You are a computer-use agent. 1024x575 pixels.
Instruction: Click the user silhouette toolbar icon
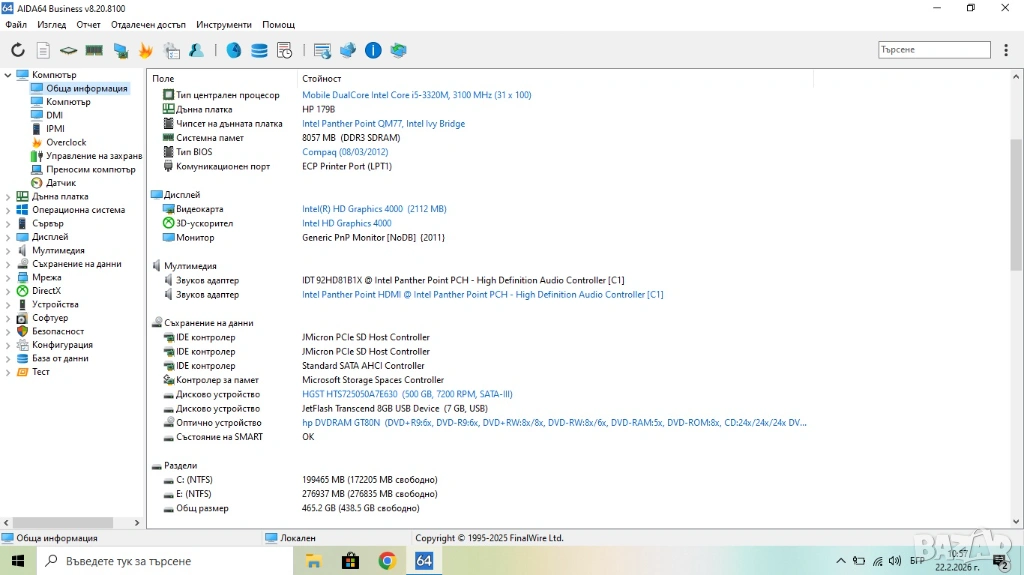(x=197, y=50)
